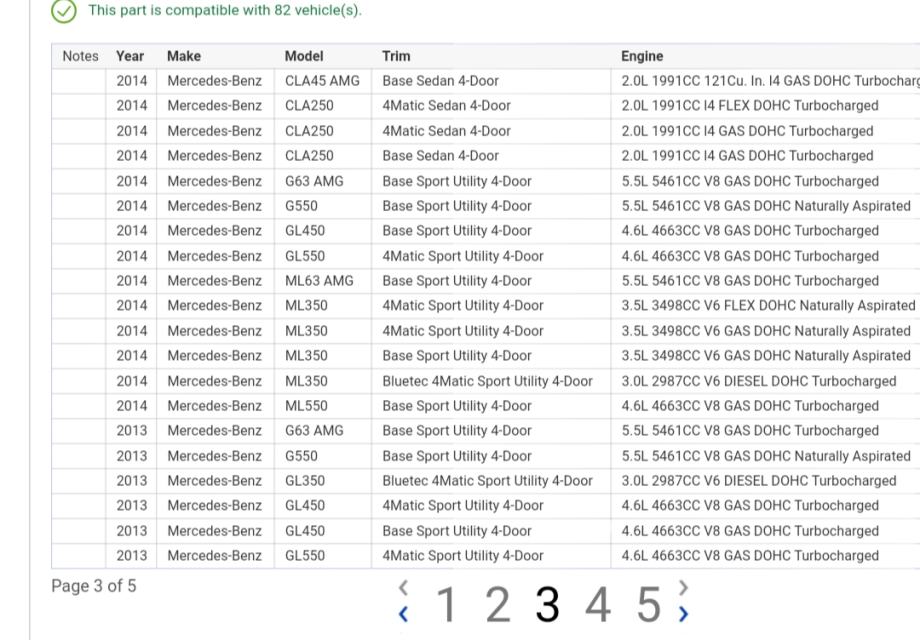Image resolution: width=920 pixels, height=640 pixels.
Task: Click the gray right chevron above pagination
Action: pyautogui.click(x=683, y=587)
